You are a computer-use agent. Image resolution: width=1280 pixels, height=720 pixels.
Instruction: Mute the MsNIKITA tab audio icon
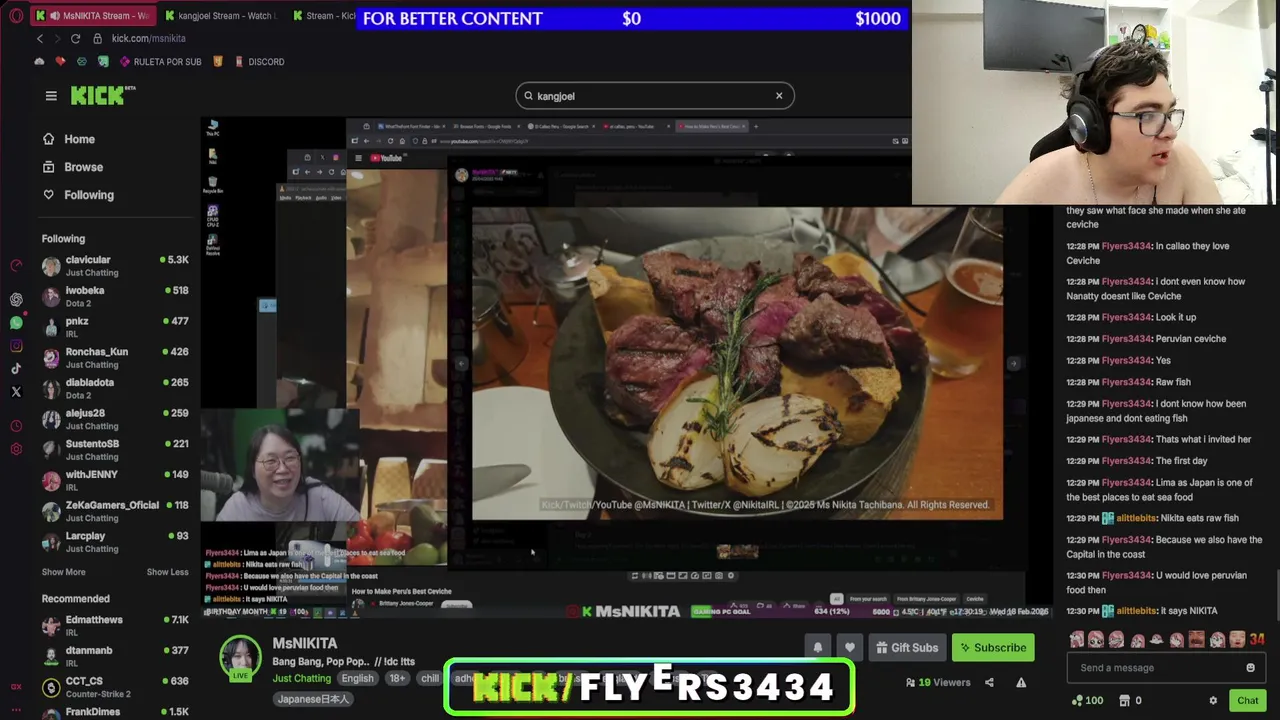click(x=54, y=16)
